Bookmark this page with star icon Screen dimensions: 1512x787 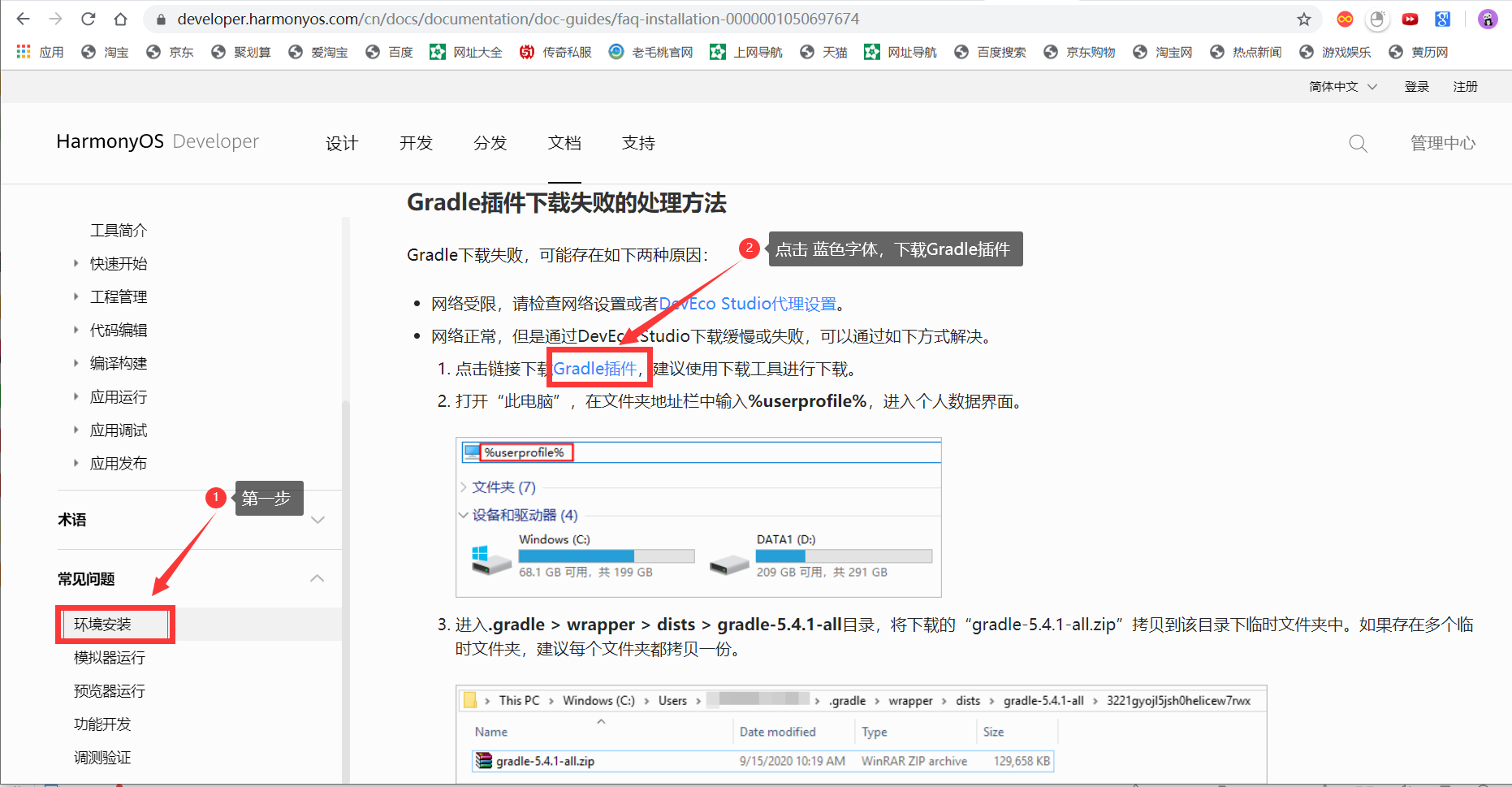(x=1303, y=19)
